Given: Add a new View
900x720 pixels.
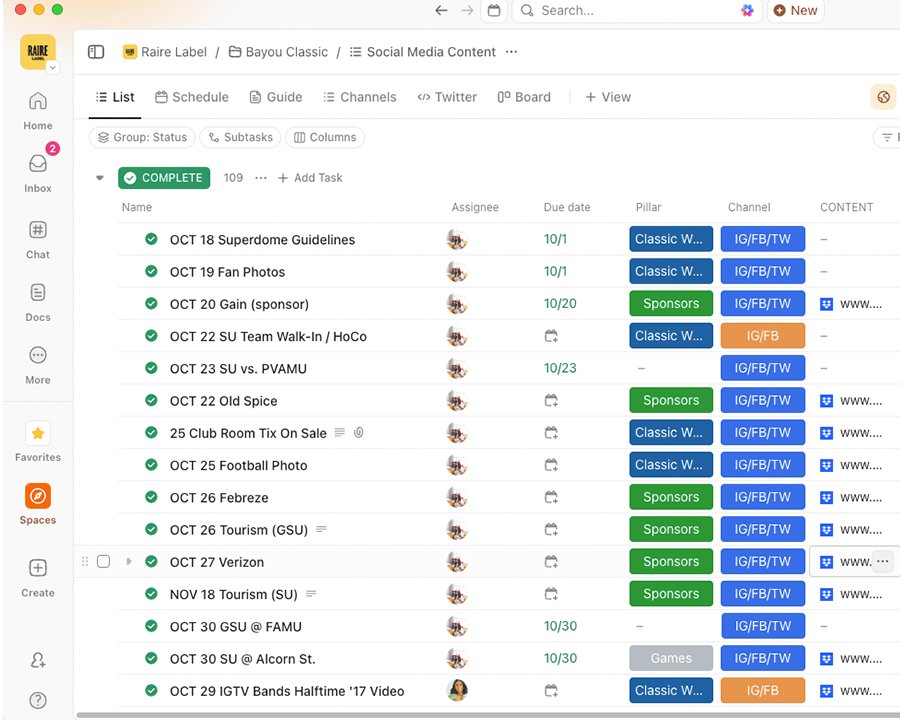Looking at the screenshot, I should (x=608, y=97).
